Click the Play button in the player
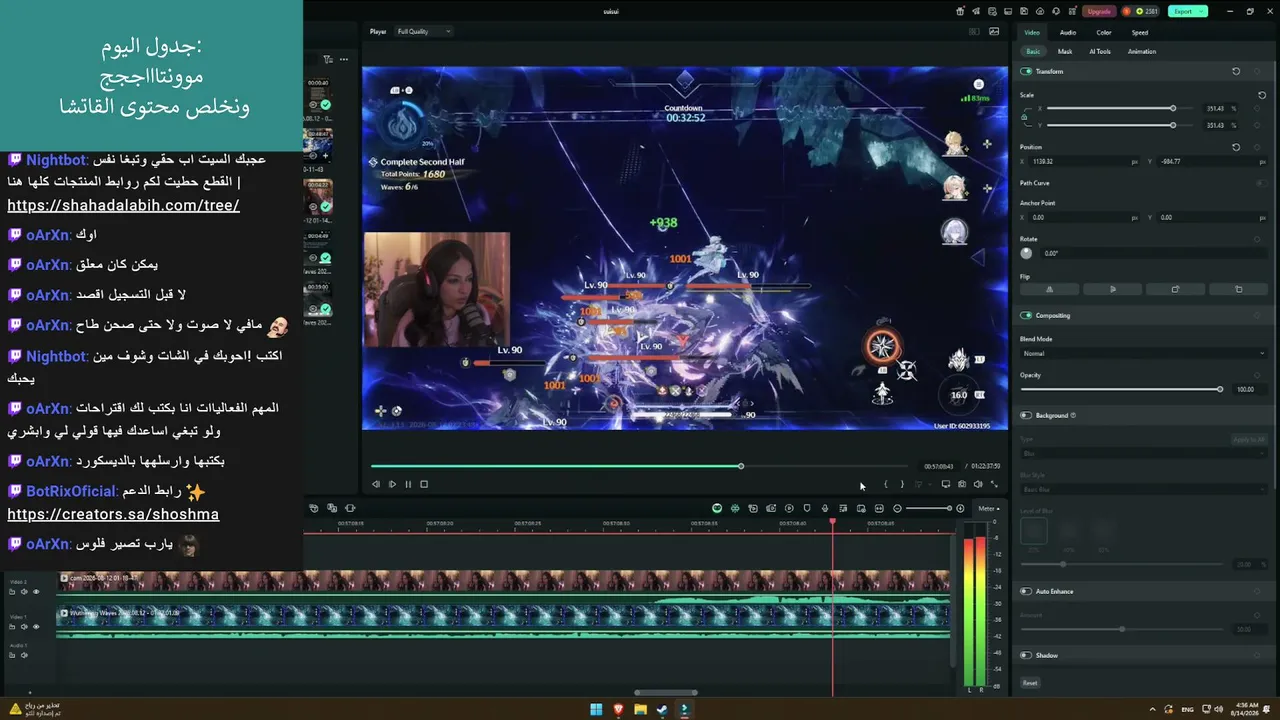The width and height of the screenshot is (1280, 720). tap(392, 484)
